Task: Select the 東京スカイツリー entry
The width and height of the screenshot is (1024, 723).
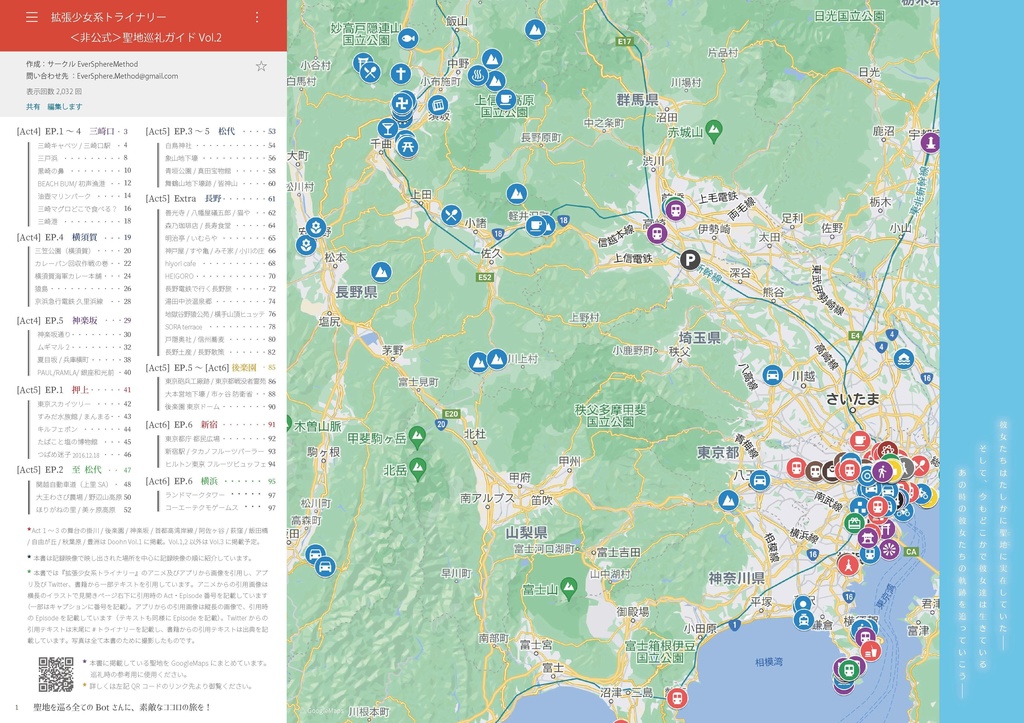Action: [x=84, y=404]
